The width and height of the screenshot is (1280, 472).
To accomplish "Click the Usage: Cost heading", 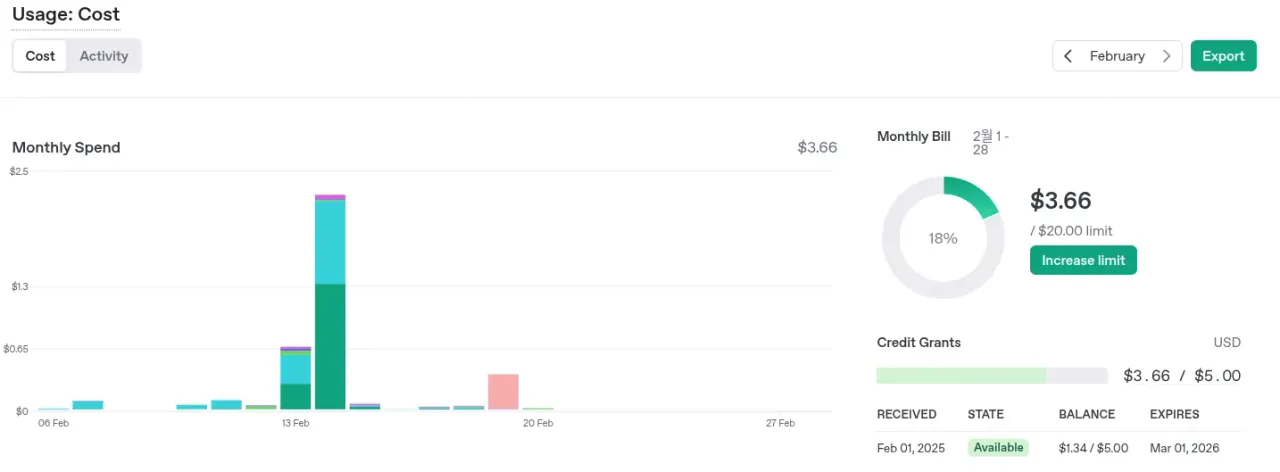I will [x=66, y=15].
